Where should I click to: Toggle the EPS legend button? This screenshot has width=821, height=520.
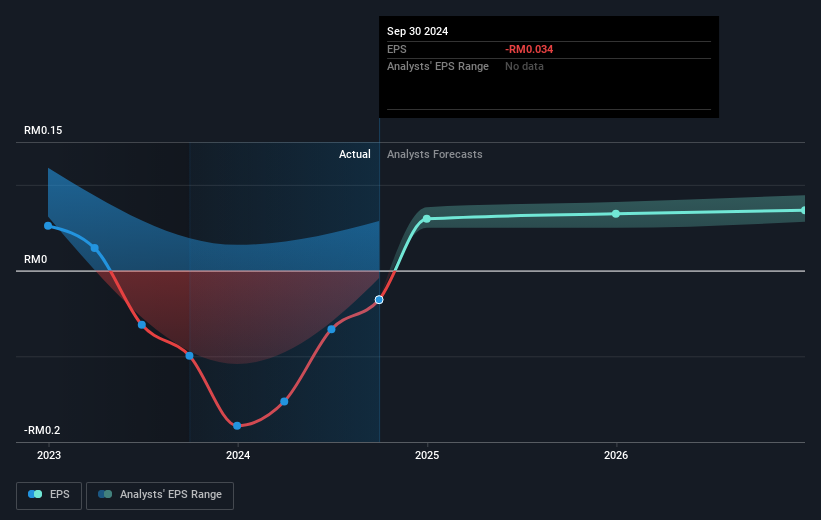49,495
